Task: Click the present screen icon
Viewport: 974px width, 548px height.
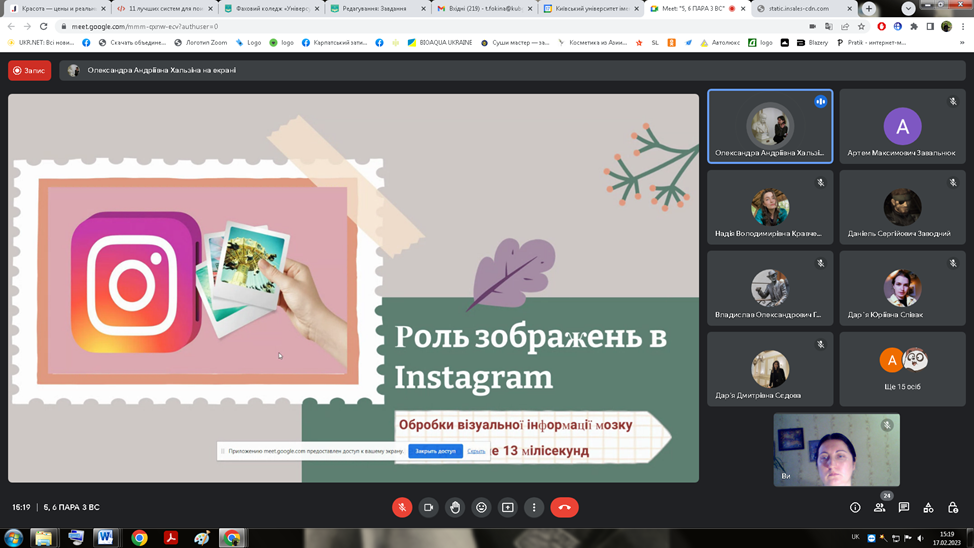Action: tap(508, 508)
